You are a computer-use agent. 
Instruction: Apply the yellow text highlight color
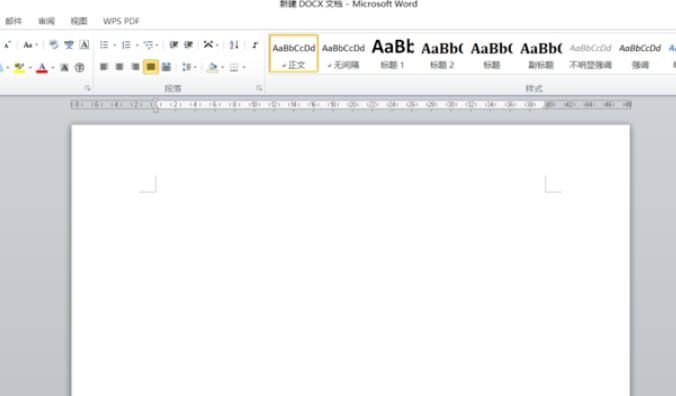pyautogui.click(x=19, y=68)
